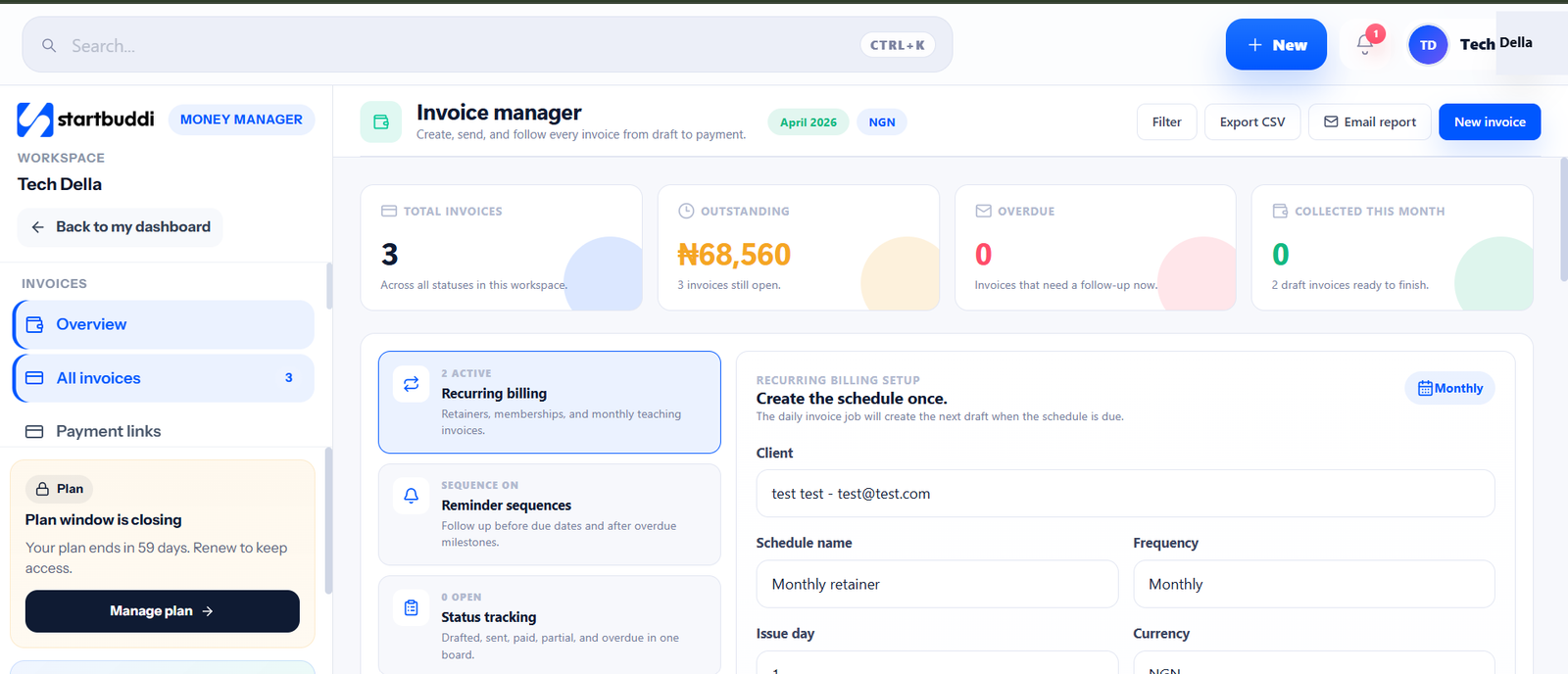Click the Status tracking clipboard icon

[x=412, y=607]
